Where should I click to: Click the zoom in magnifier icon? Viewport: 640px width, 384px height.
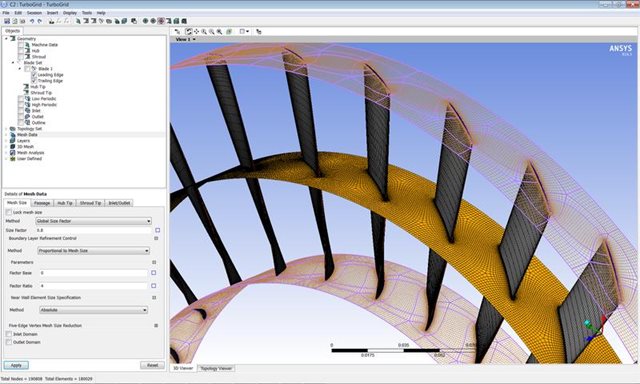coord(204,31)
